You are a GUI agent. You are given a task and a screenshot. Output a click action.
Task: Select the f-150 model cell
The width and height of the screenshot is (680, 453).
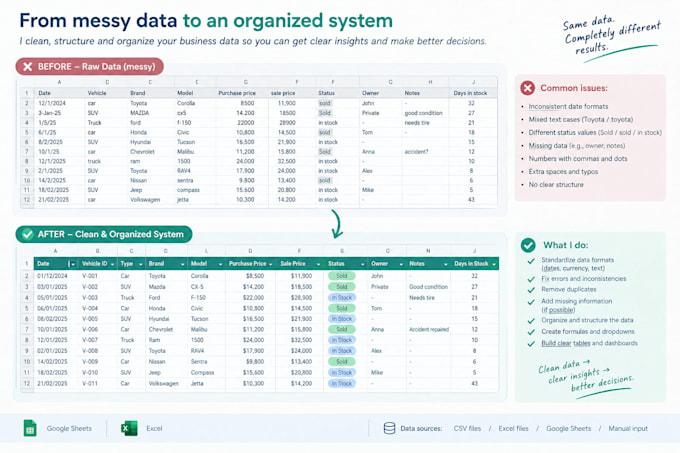pyautogui.click(x=184, y=123)
